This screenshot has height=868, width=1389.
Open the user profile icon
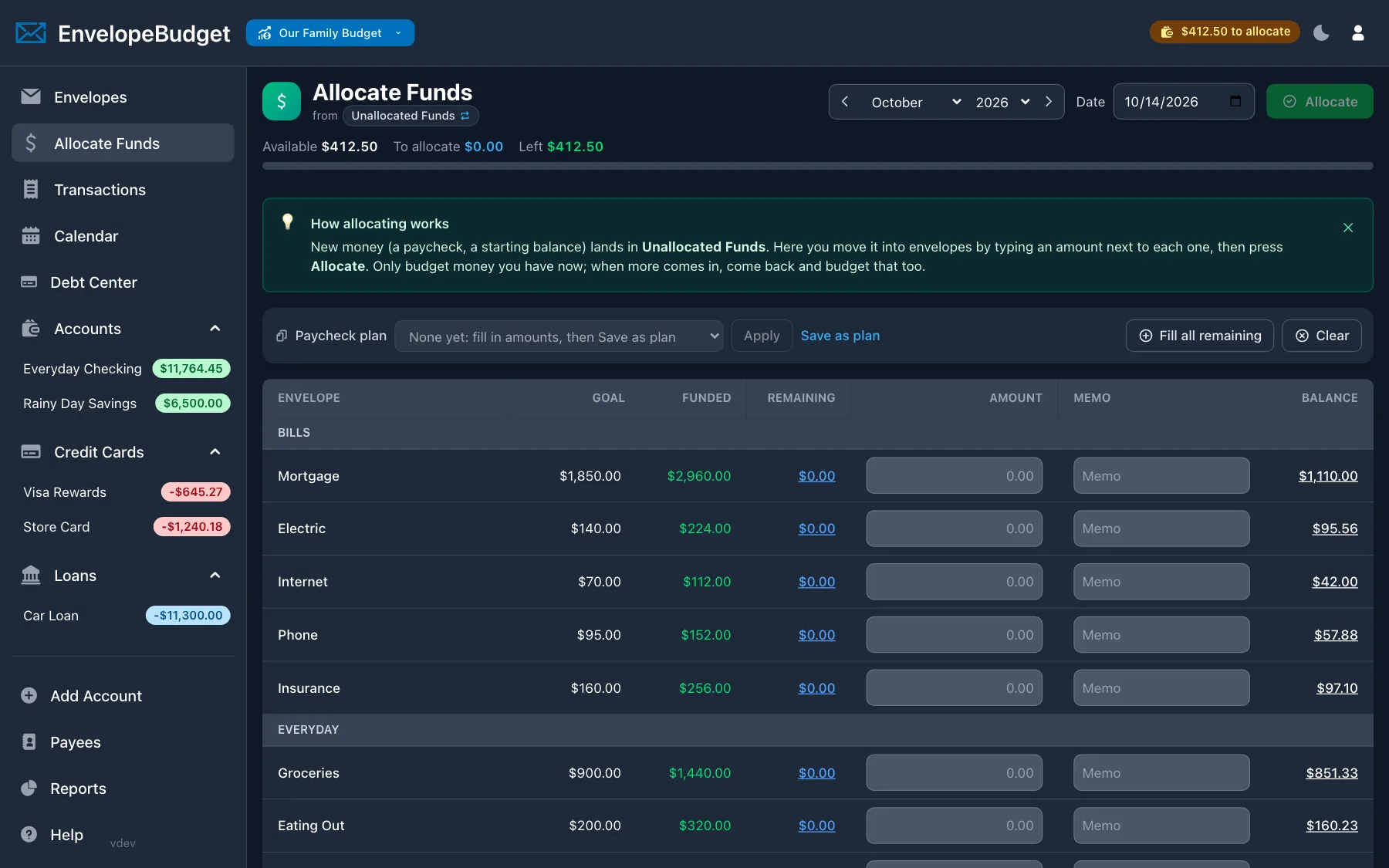pos(1358,32)
